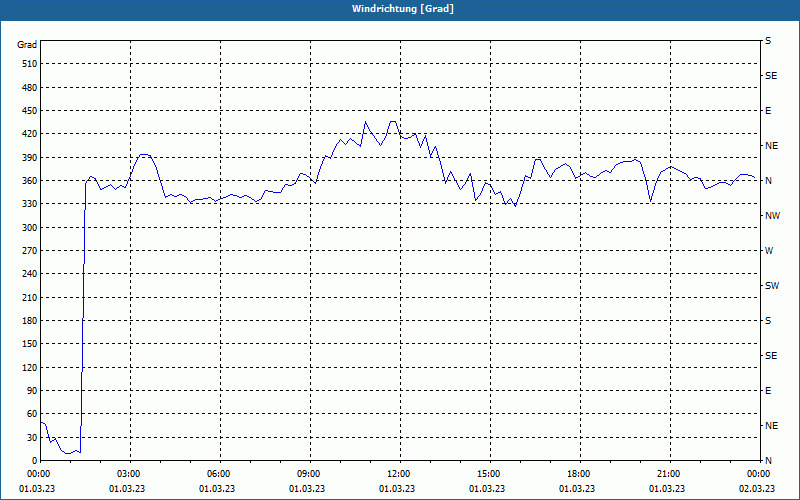Click the 09:00 time label
This screenshot has width=800, height=500.
pyautogui.click(x=310, y=474)
